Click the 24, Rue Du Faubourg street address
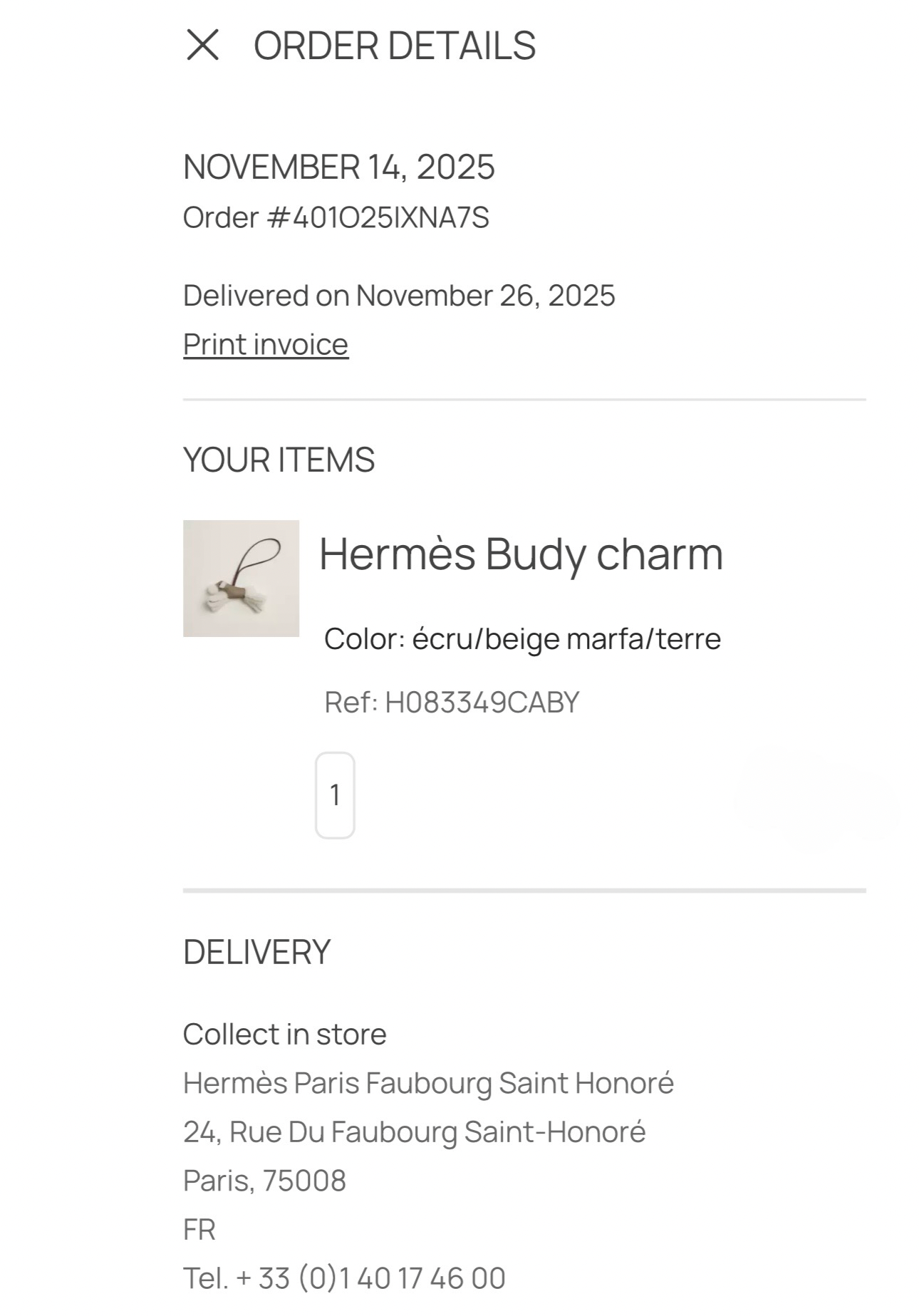This screenshot has height=1316, width=919. point(414,1132)
